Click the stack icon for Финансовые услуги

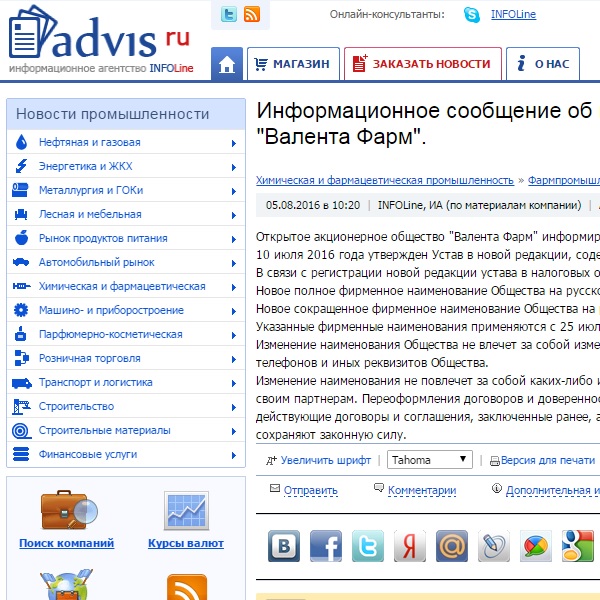coord(21,454)
